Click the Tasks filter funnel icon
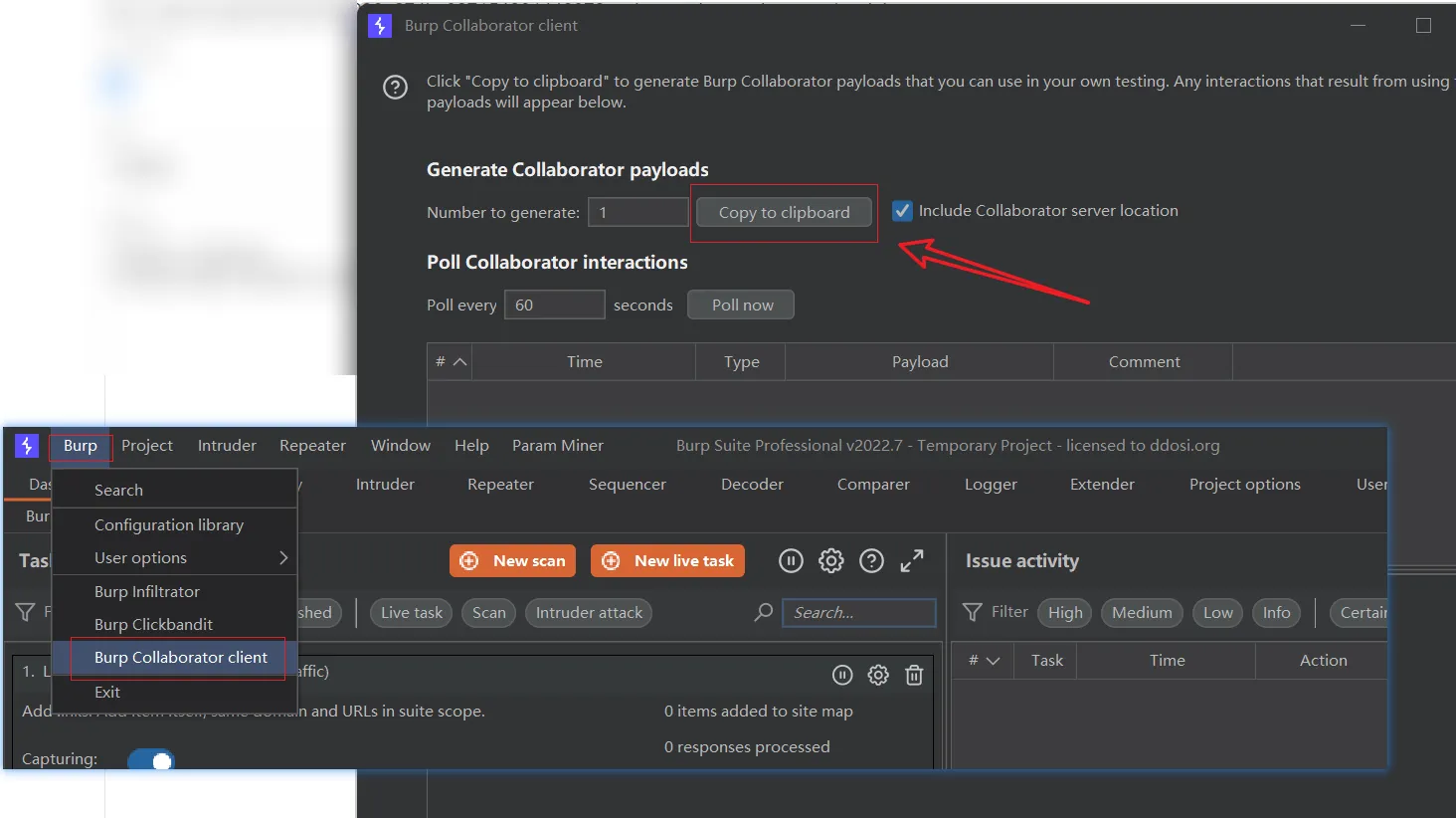1456x818 pixels. coord(26,612)
